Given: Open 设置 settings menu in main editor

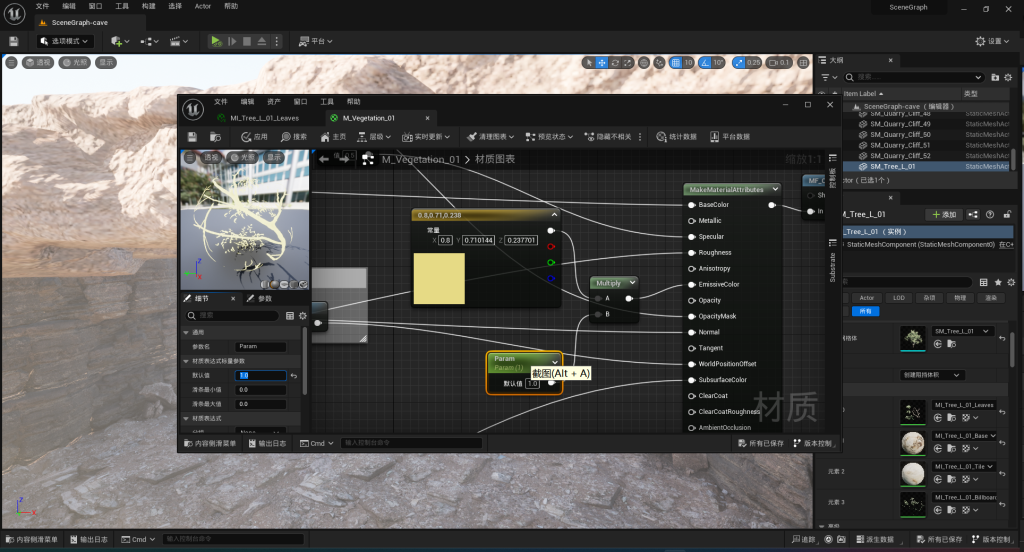Looking at the screenshot, I should (992, 41).
